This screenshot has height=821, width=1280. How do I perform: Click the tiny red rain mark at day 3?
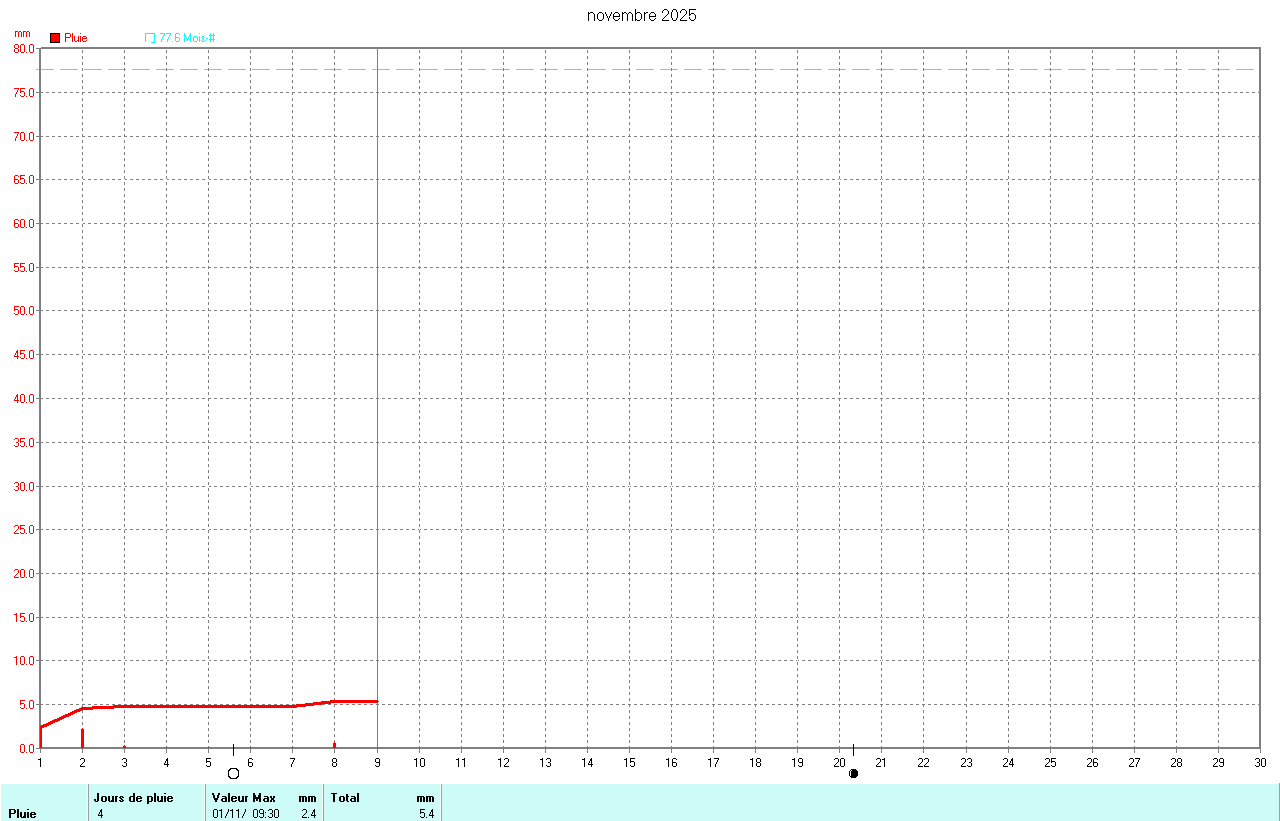tap(124, 747)
